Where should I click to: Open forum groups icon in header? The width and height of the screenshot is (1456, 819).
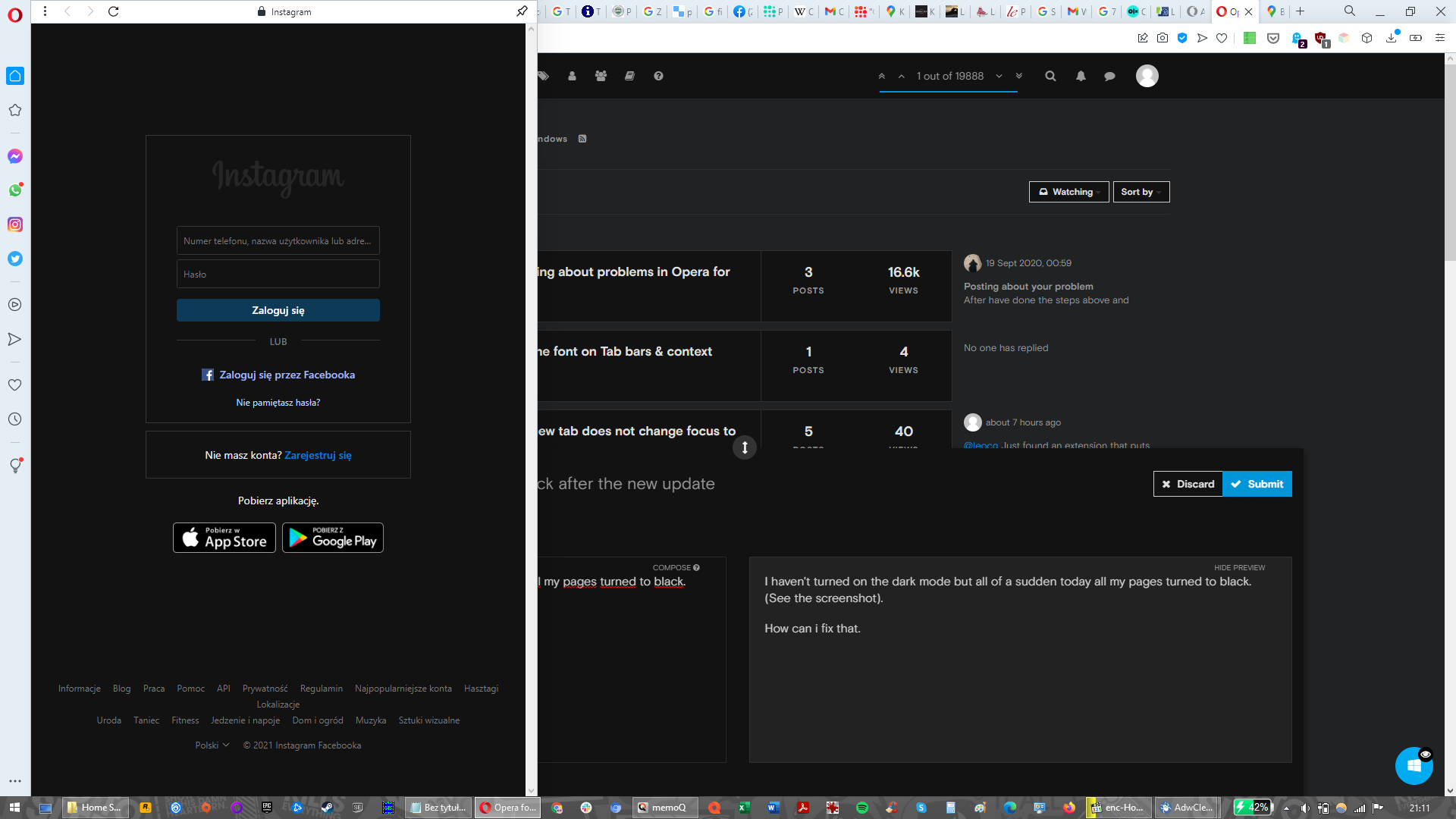point(601,76)
